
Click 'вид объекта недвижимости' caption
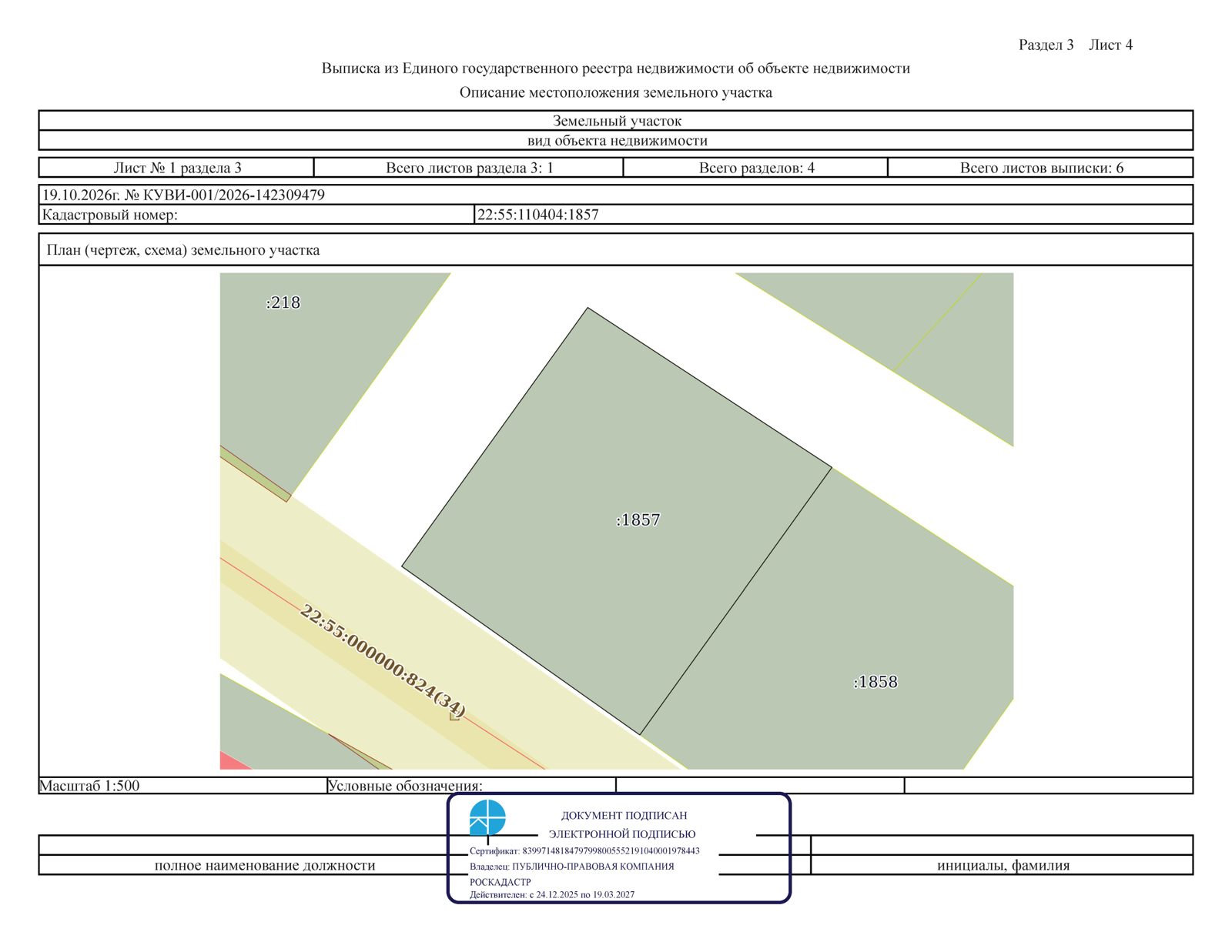617,141
